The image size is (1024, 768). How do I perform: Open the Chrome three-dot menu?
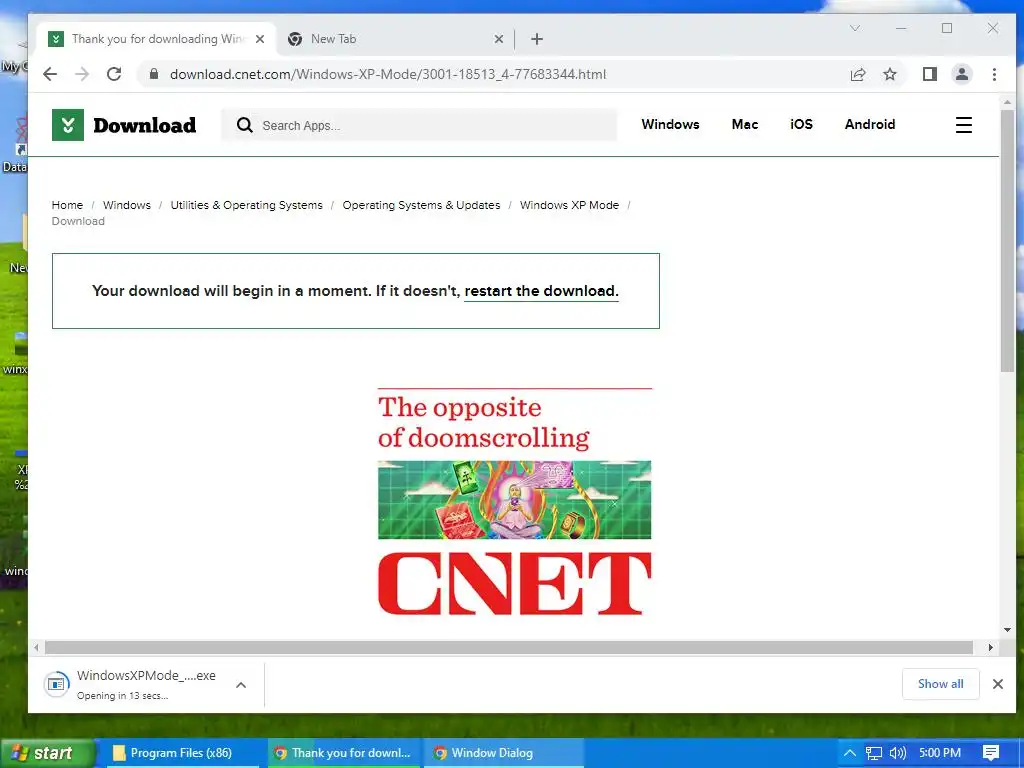click(994, 74)
